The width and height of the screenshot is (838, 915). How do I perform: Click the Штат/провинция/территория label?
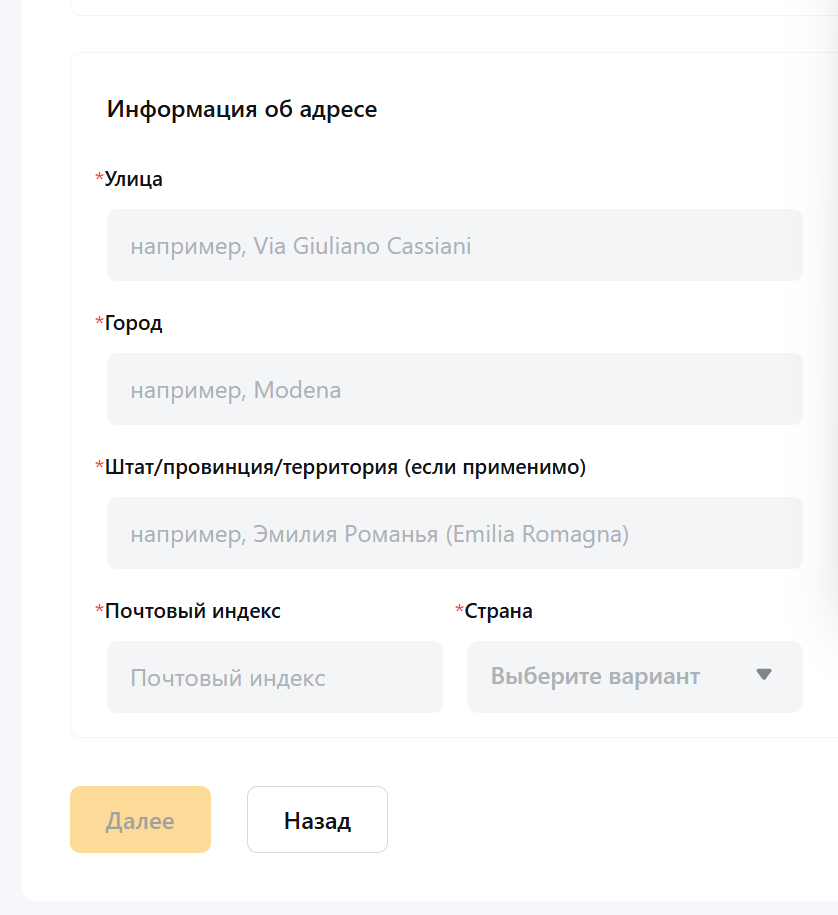tap(345, 467)
